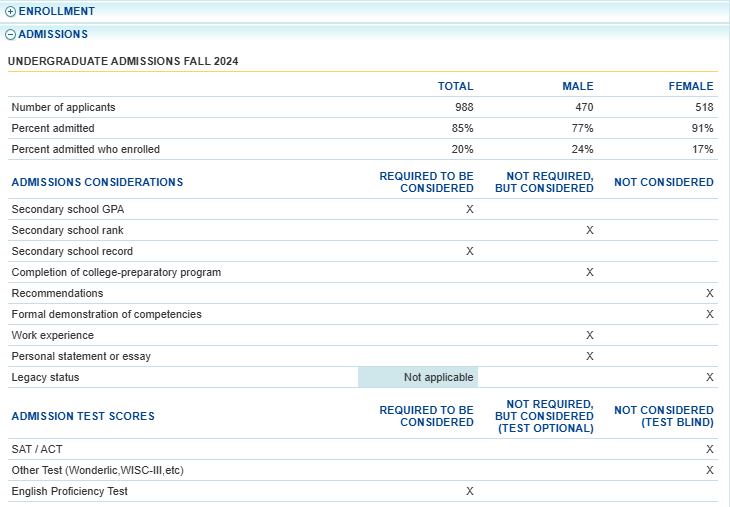Click the X mark for English Proficiency Test
730x507 pixels.
pos(470,491)
